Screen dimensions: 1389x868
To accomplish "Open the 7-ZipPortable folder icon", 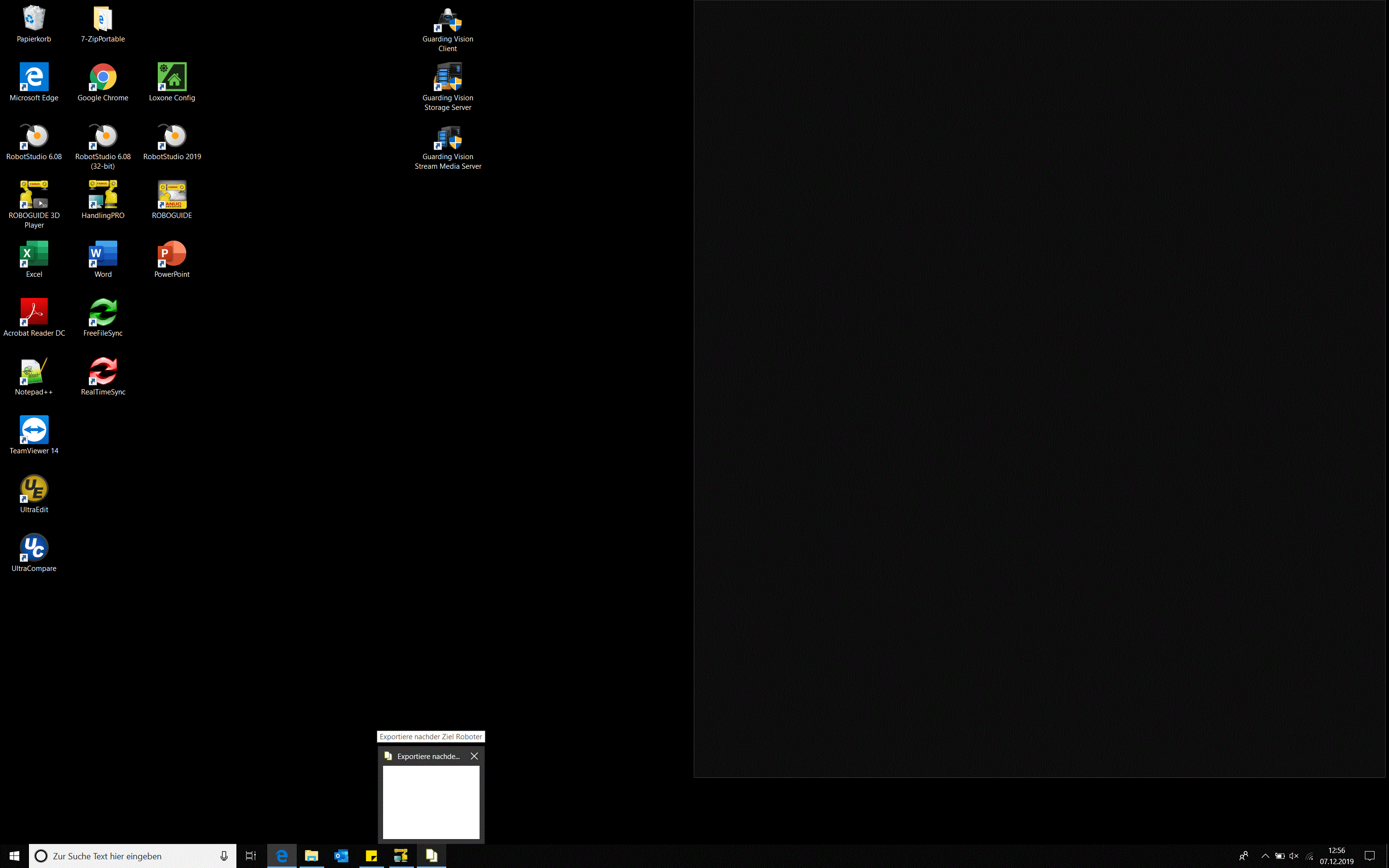I will (x=103, y=25).
